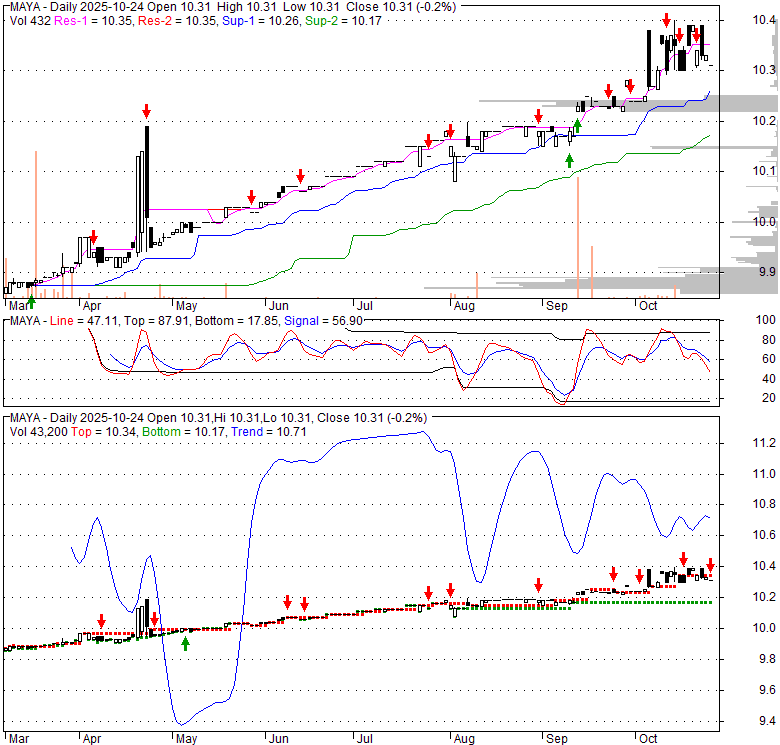Viewport: 780px width, 745px height.
Task: Click the green buy arrow in early March
Action: click(x=30, y=301)
